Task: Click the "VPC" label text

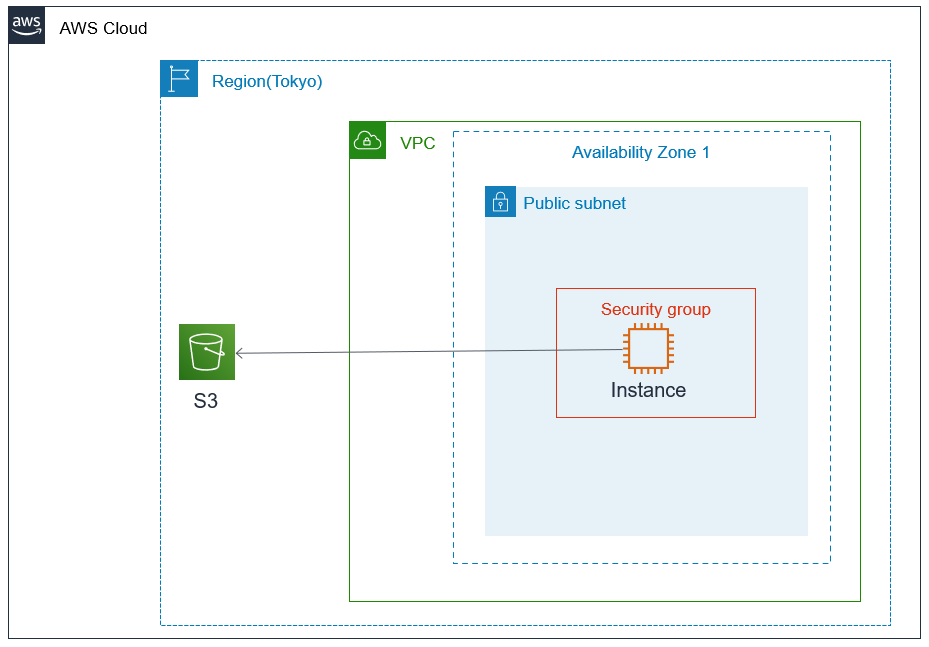Action: click(418, 143)
